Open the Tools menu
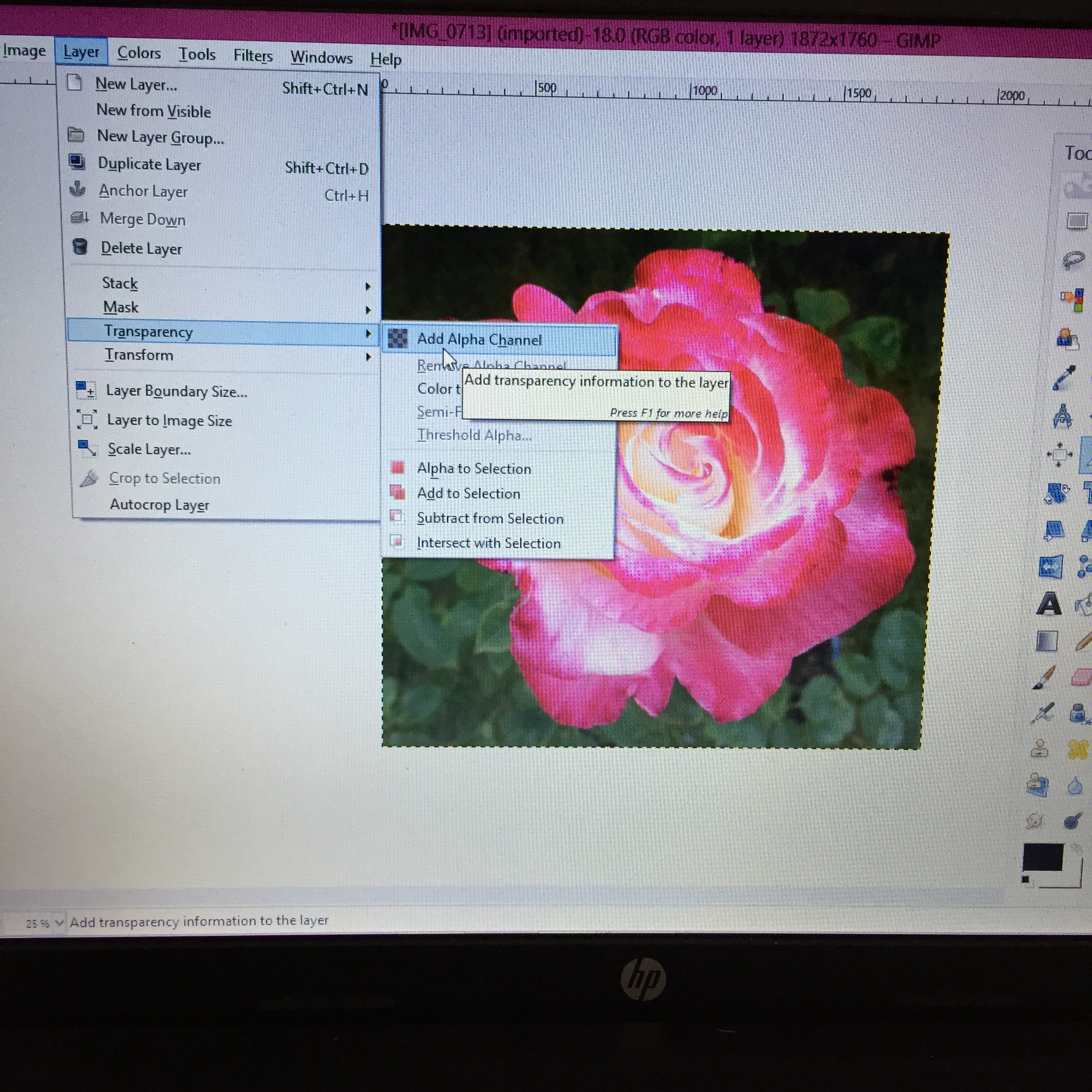The height and width of the screenshot is (1092, 1092). (197, 54)
